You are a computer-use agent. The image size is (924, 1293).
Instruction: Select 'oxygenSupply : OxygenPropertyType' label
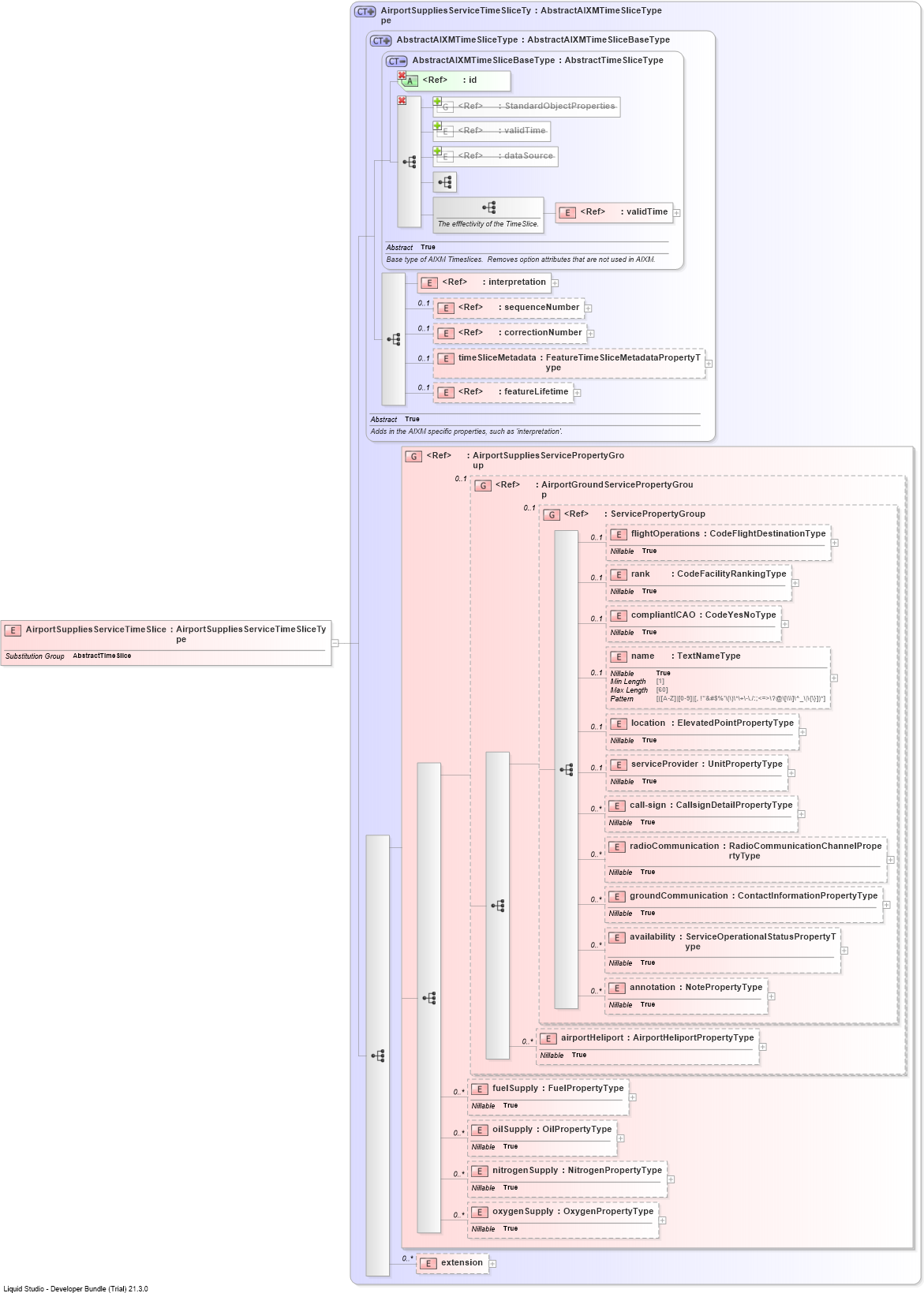(x=573, y=1212)
